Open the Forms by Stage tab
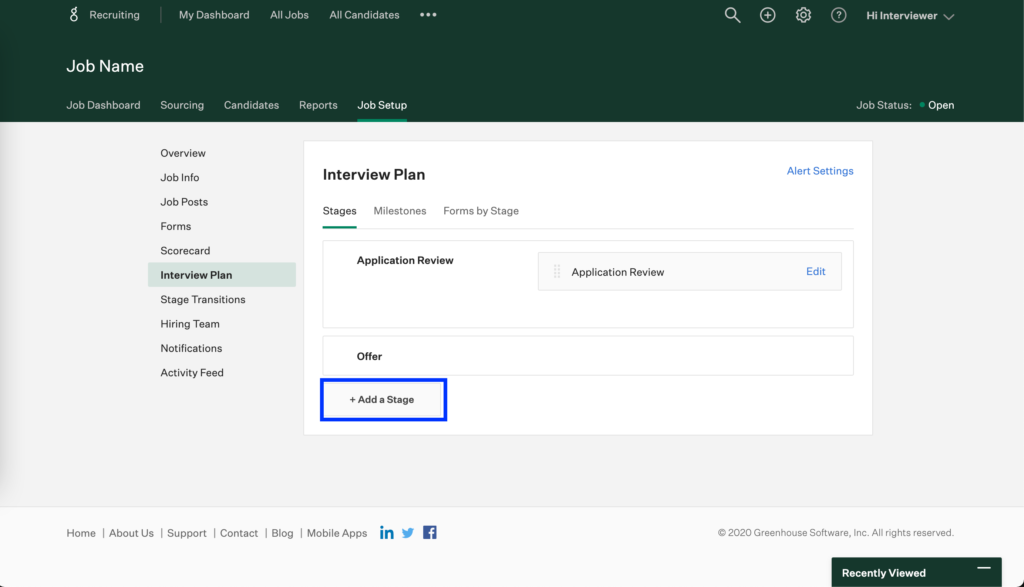This screenshot has height=587, width=1024. pos(481,211)
